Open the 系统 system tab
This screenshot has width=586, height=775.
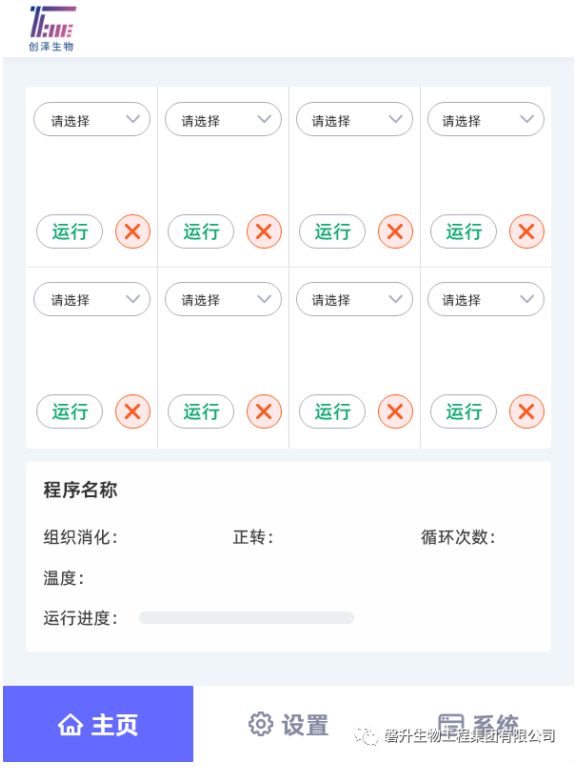click(x=478, y=725)
